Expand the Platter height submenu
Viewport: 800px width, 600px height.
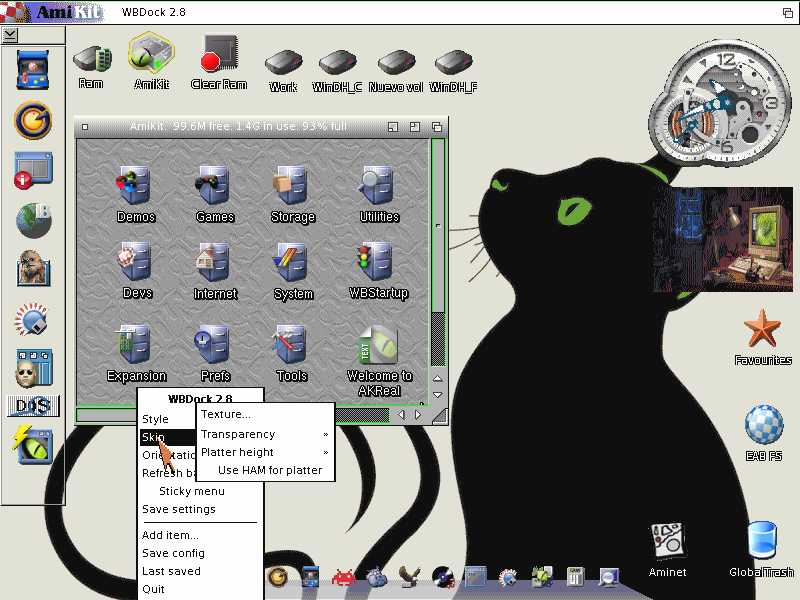click(265, 452)
